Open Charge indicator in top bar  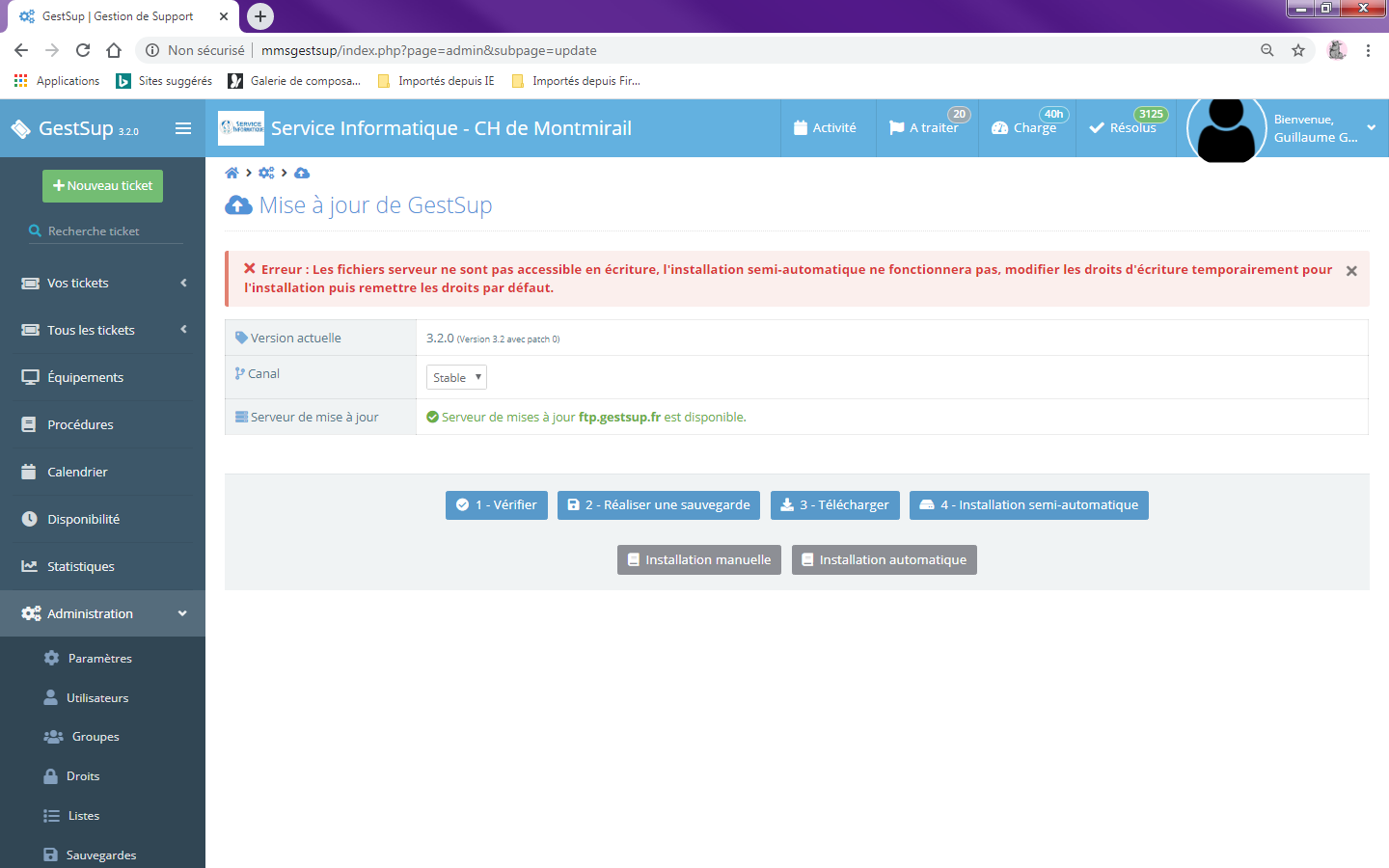click(1026, 128)
